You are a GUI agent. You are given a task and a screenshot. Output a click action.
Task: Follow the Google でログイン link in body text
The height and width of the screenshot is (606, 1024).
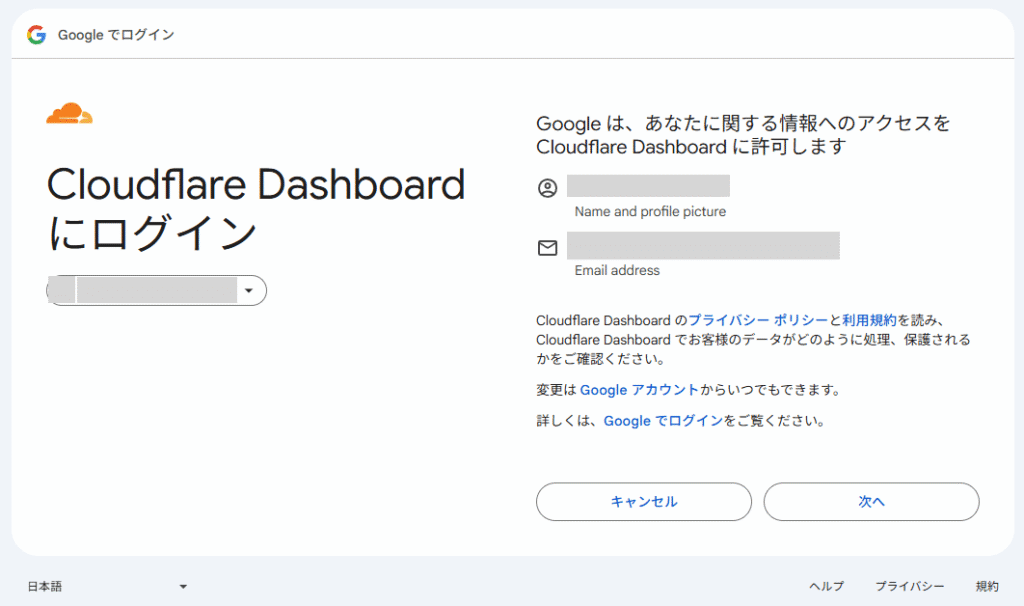[x=663, y=421]
